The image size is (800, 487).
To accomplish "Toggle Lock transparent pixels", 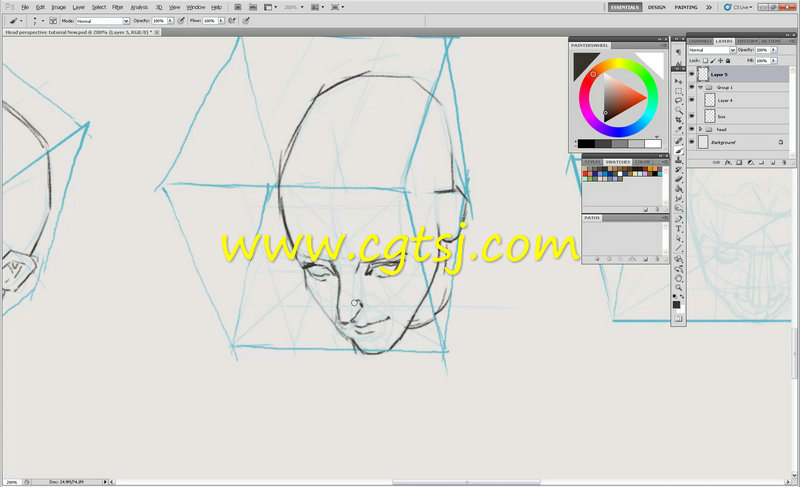I will [706, 61].
